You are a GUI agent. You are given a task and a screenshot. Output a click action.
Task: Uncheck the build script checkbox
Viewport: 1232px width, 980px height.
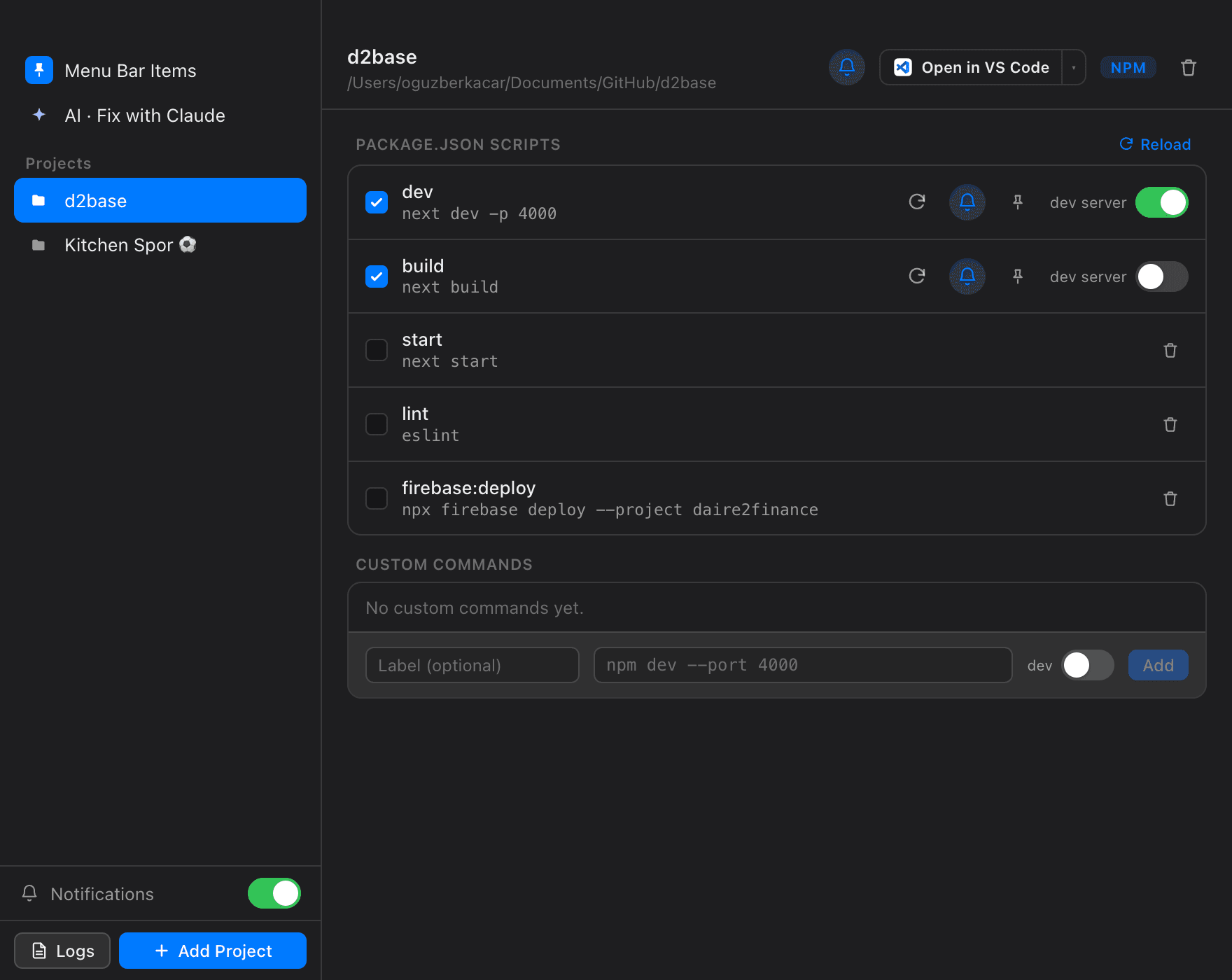[377, 276]
